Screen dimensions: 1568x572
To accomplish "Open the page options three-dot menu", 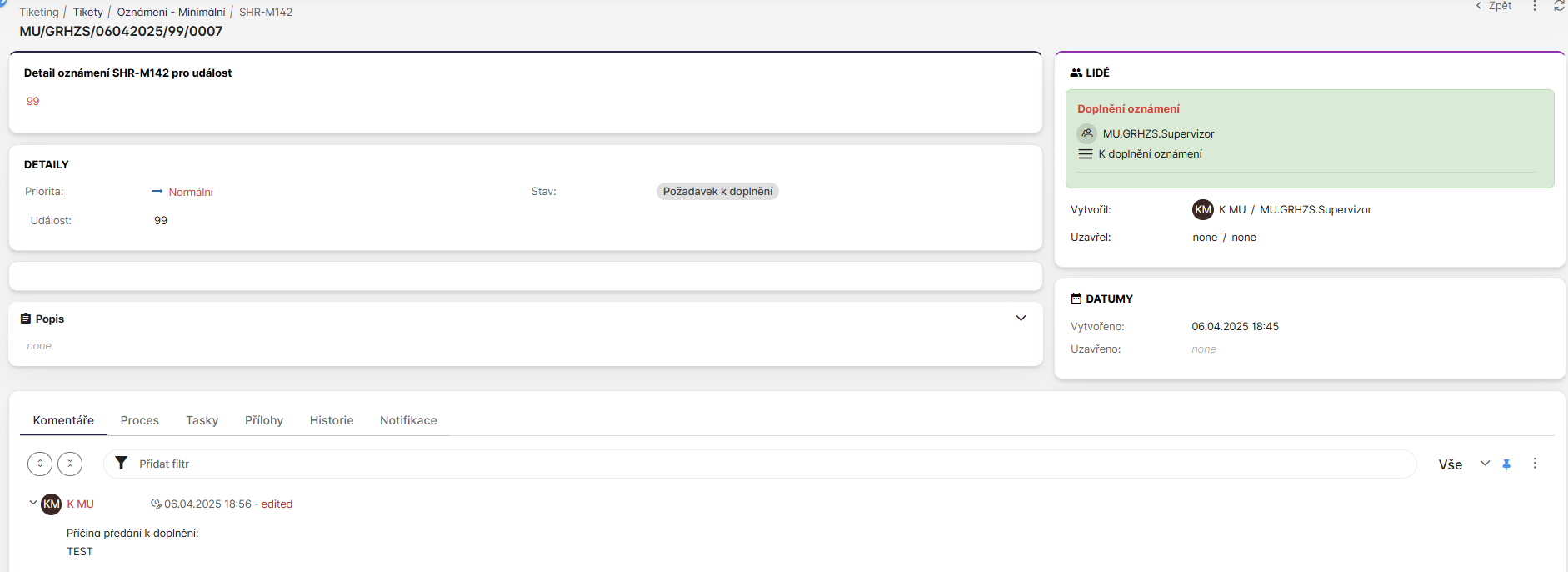I will point(1535,6).
